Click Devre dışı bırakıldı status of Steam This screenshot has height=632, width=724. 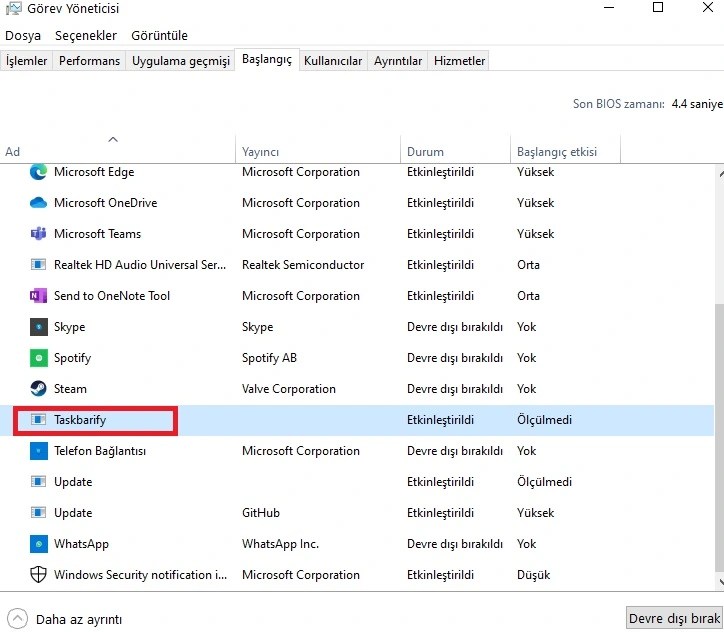(455, 389)
